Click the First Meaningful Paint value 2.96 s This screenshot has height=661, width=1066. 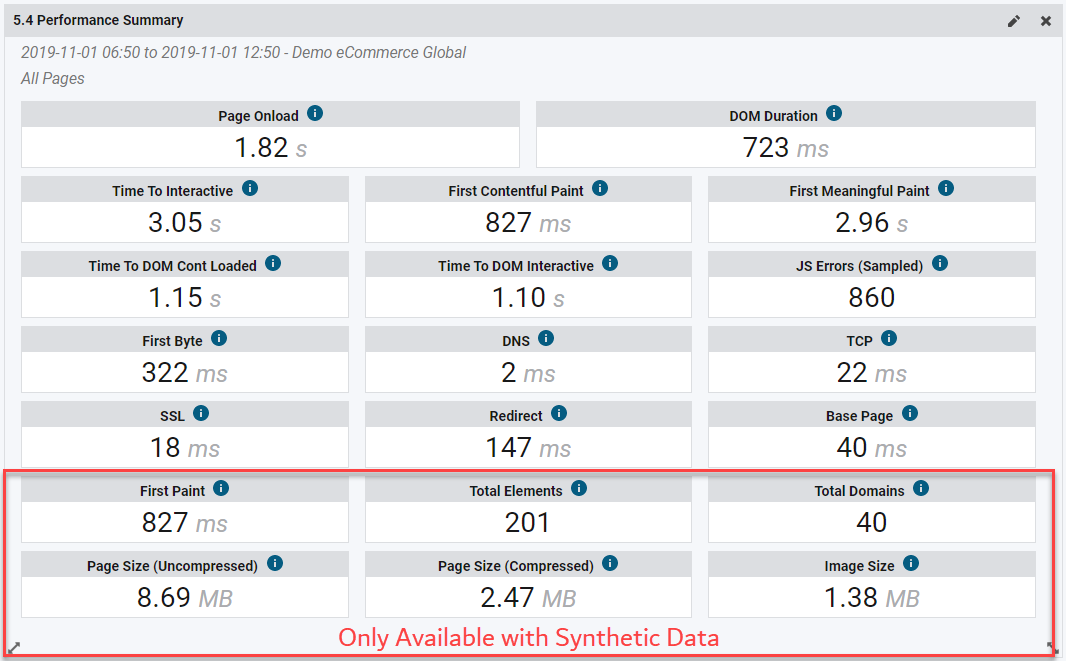click(872, 222)
